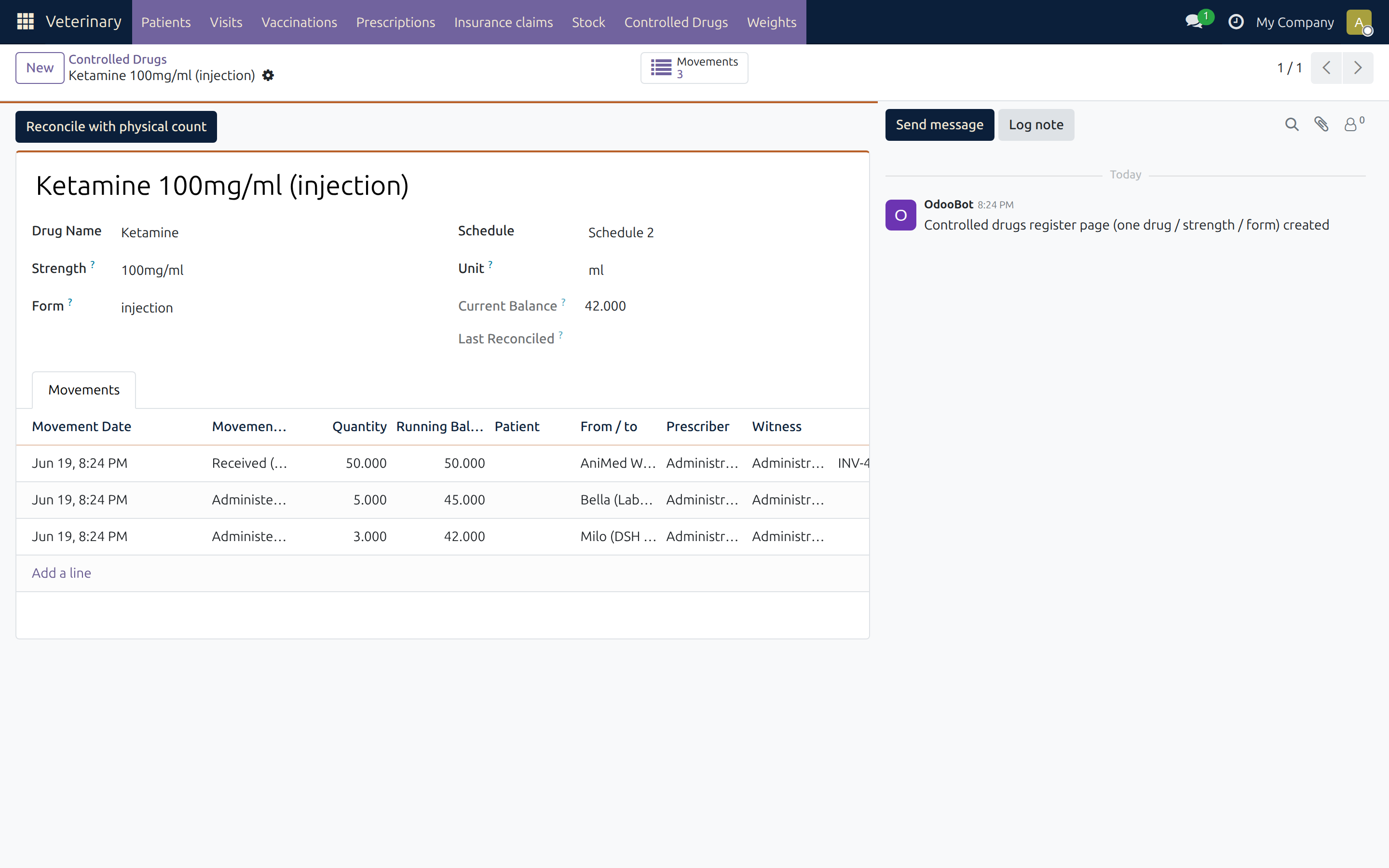
Task: Show Form field help tooltip
Action: tap(70, 302)
